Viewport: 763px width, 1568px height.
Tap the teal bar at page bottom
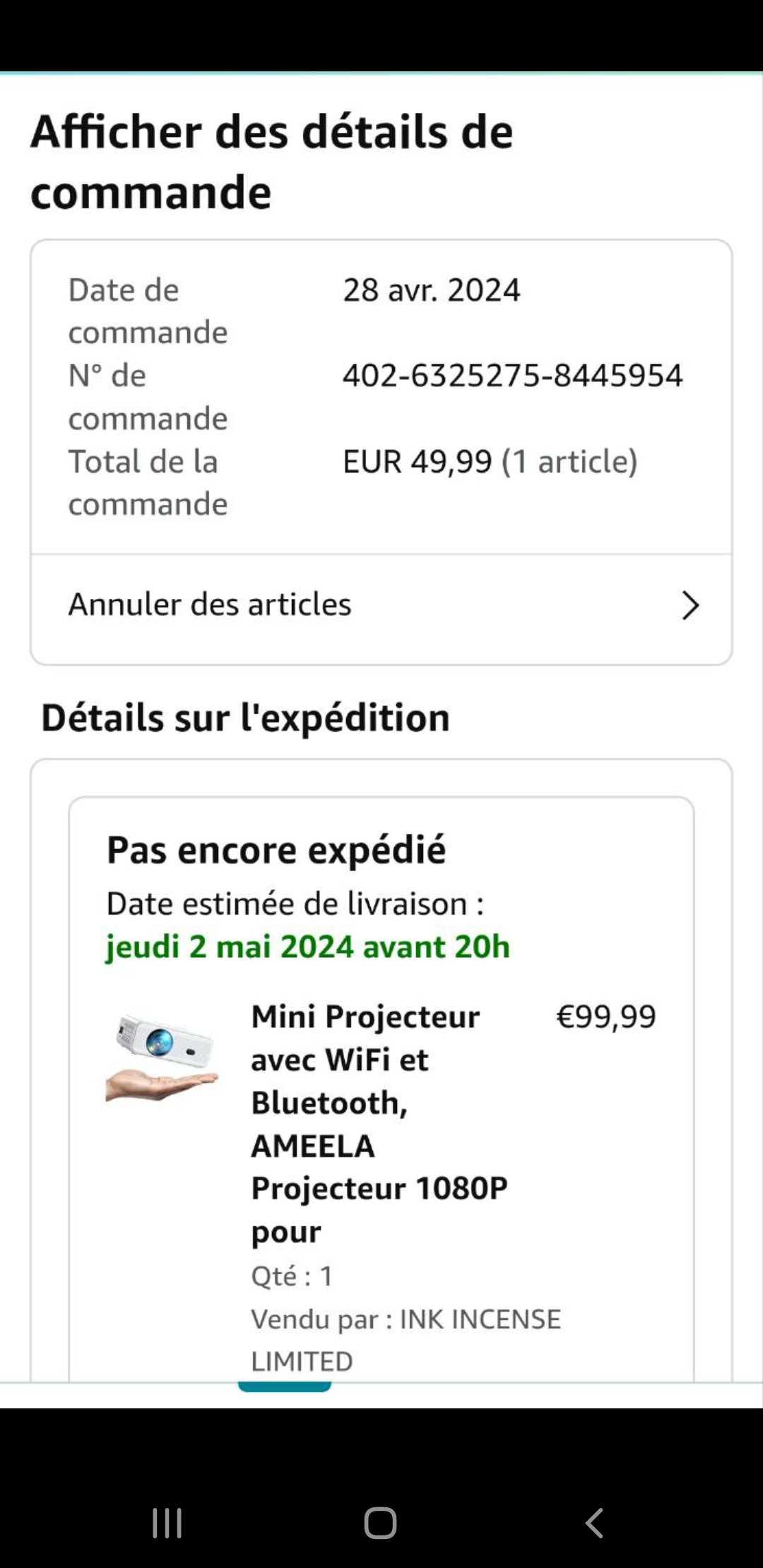pyautogui.click(x=285, y=1386)
